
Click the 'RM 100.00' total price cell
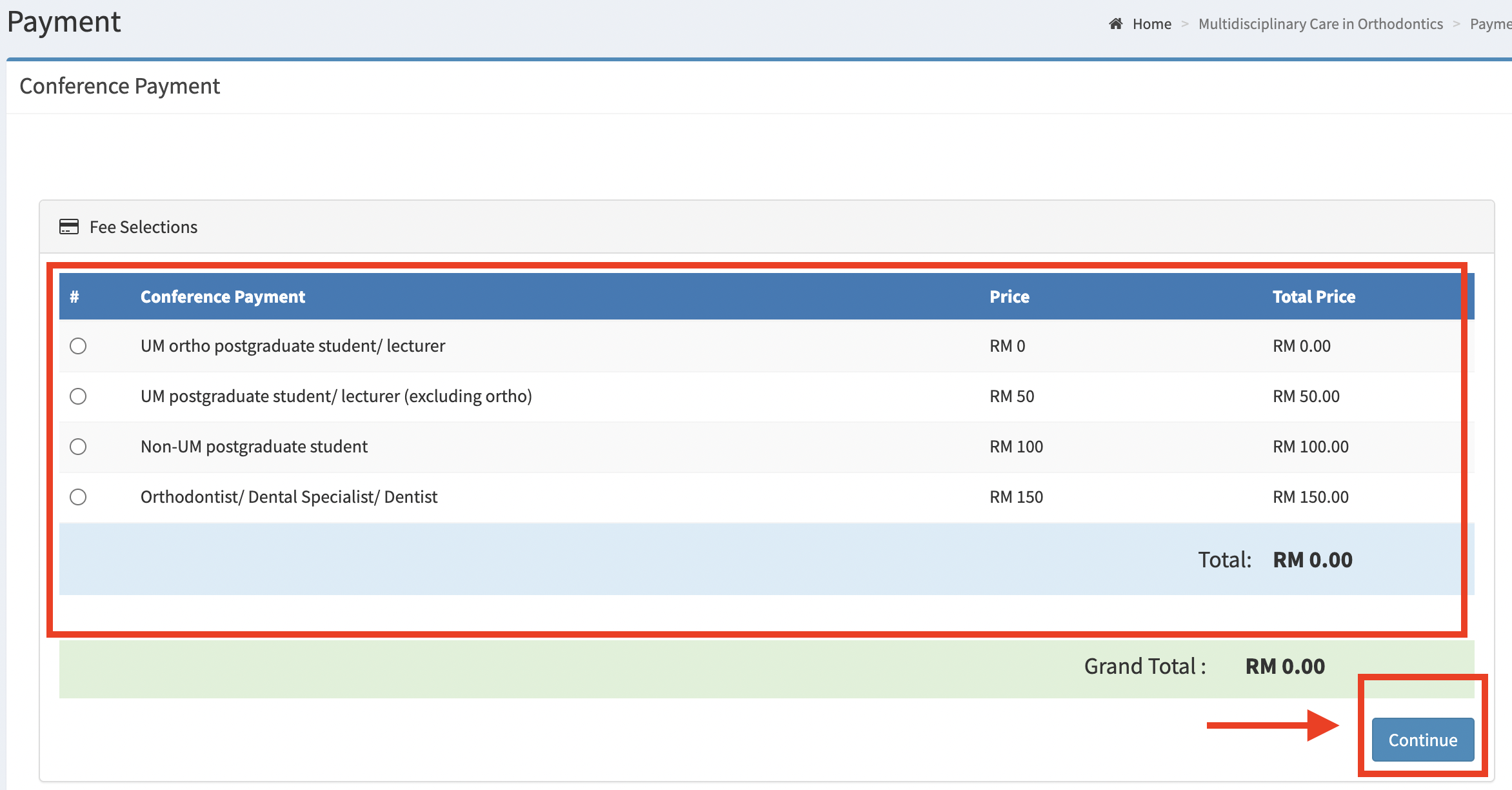pyautogui.click(x=1311, y=447)
